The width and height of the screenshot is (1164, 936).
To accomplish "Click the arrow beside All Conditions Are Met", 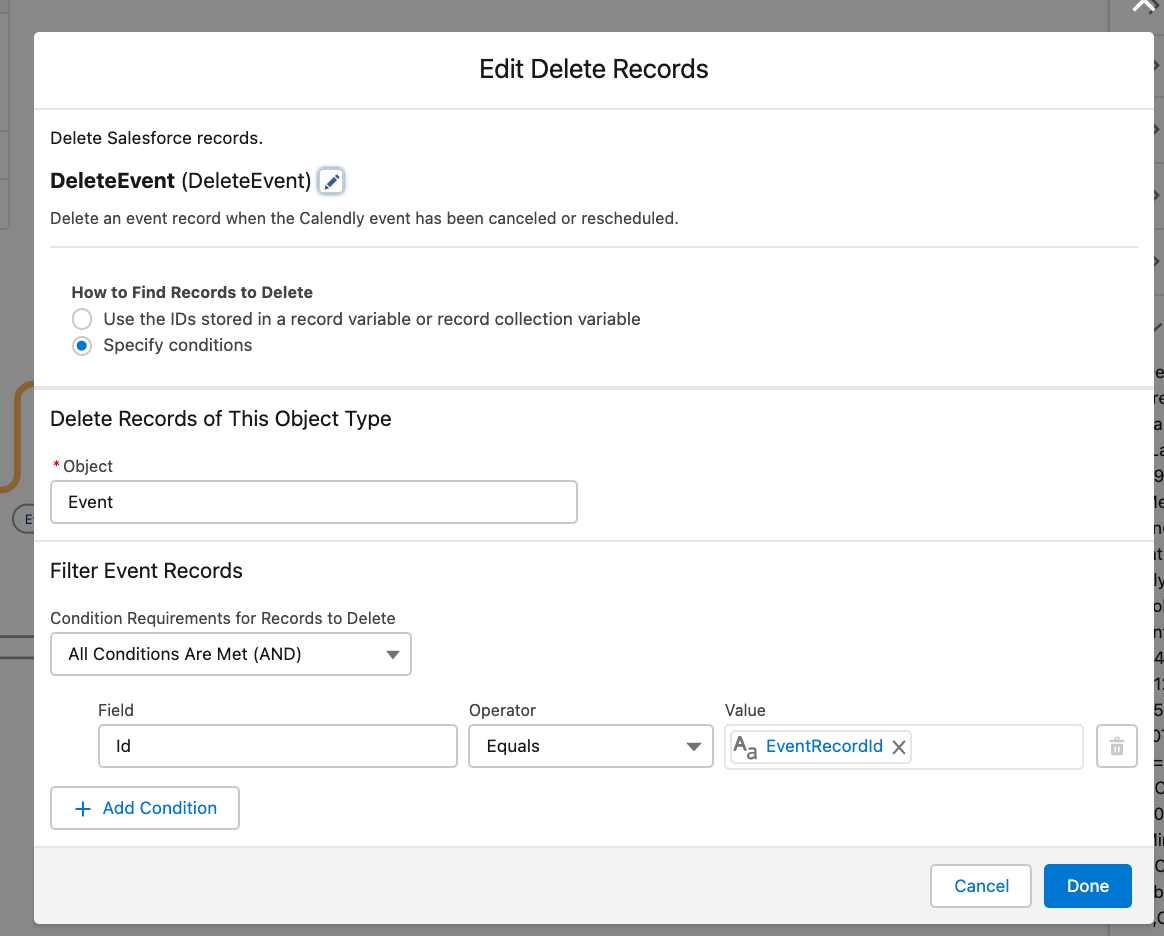I will [x=392, y=655].
